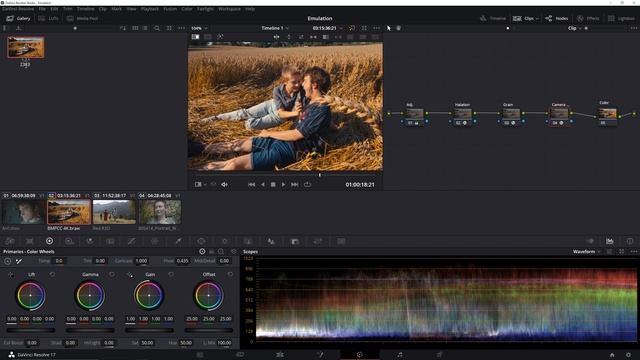640x360 pixels.
Task: Select the gallery still 2.1.1
Action: (25, 47)
